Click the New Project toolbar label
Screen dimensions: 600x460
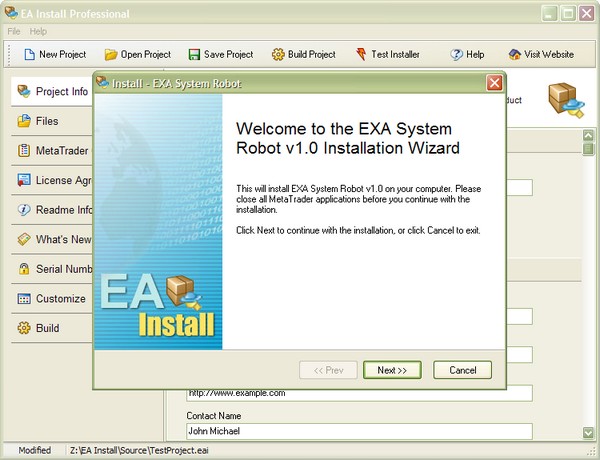click(63, 55)
